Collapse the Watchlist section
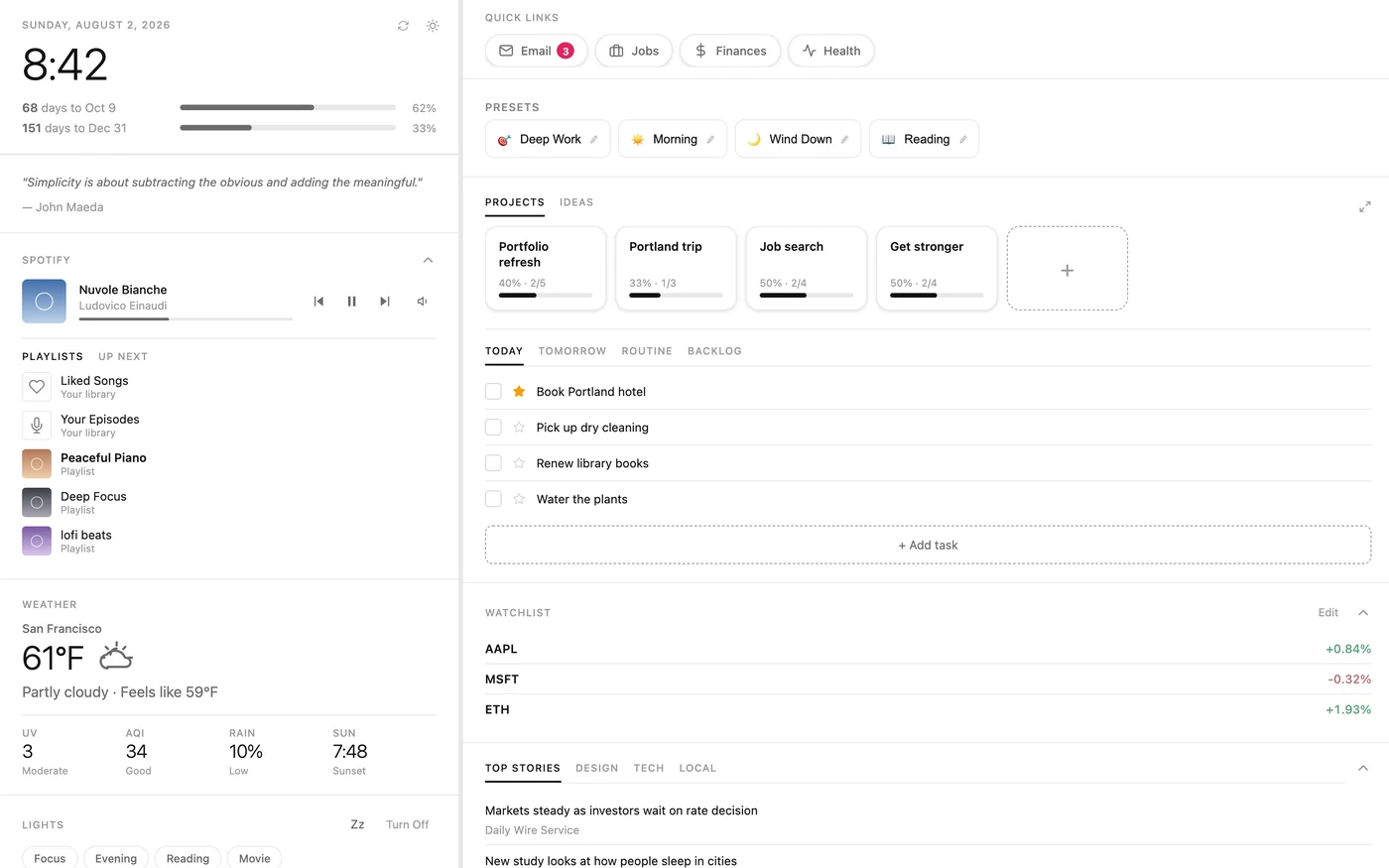This screenshot has width=1389, height=868. click(1363, 613)
